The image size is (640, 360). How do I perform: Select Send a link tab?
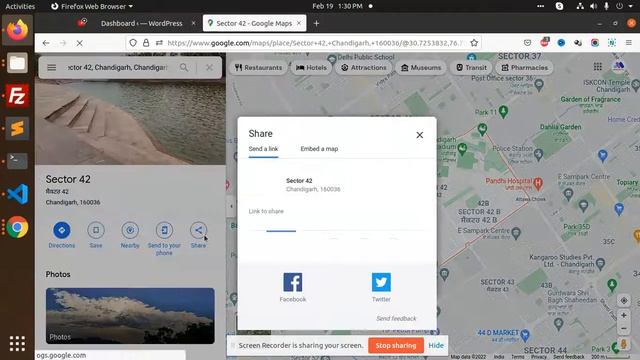[x=263, y=149]
